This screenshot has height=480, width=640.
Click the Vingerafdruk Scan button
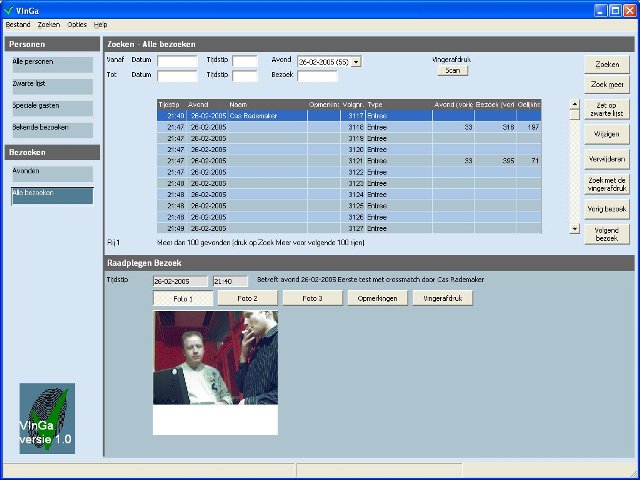tap(453, 71)
